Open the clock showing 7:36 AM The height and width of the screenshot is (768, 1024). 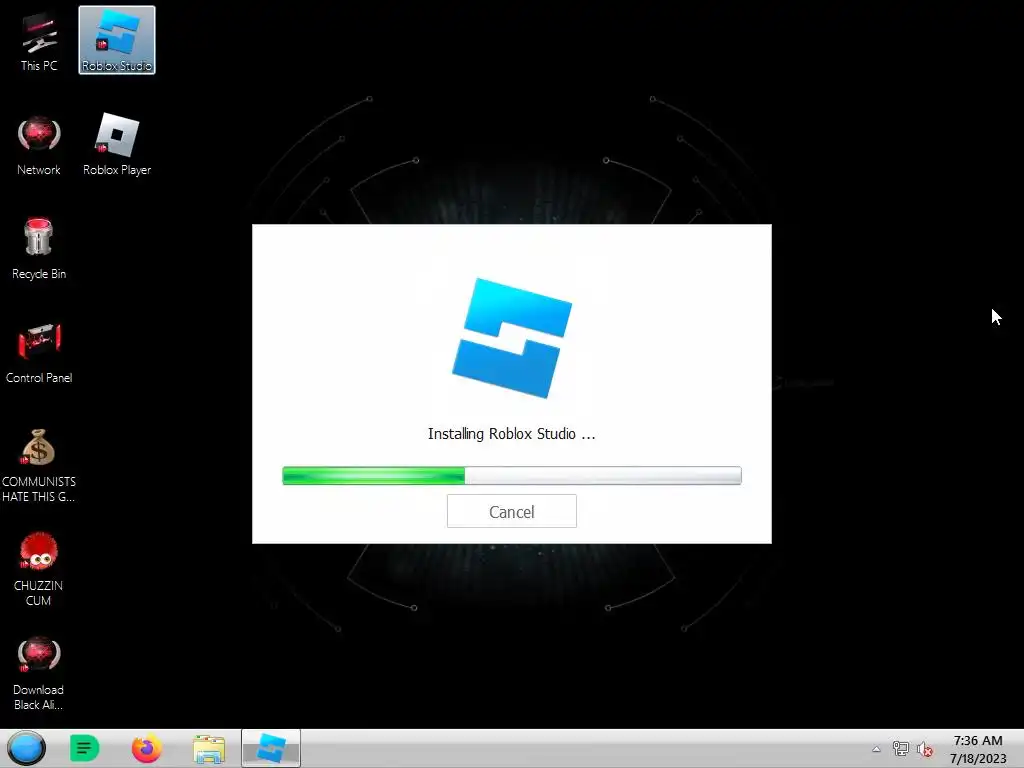[x=978, y=749]
